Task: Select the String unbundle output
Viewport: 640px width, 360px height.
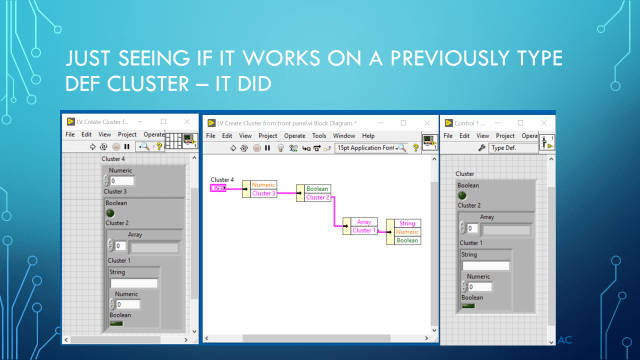Action: (x=407, y=223)
